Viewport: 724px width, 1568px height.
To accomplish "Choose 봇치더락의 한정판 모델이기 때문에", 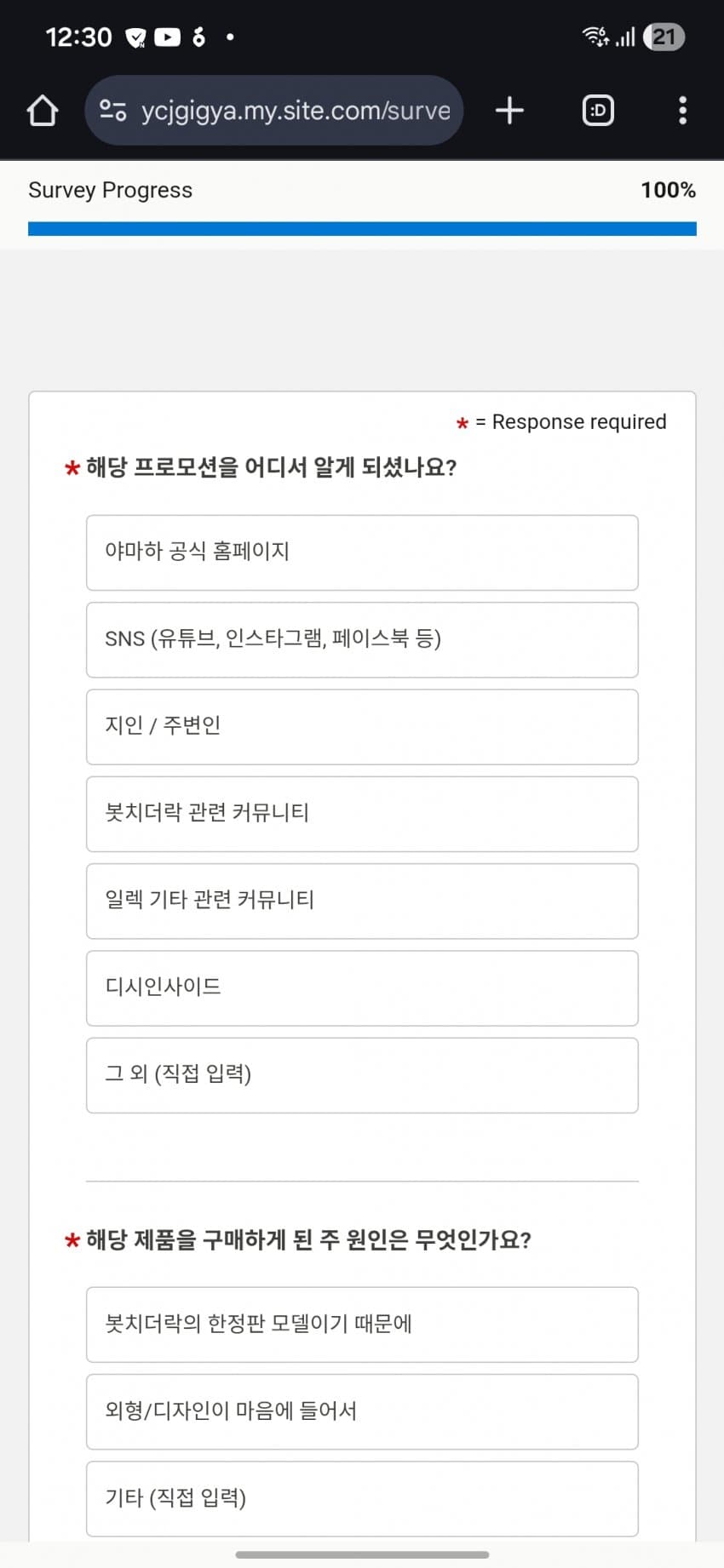I will pyautogui.click(x=362, y=1325).
